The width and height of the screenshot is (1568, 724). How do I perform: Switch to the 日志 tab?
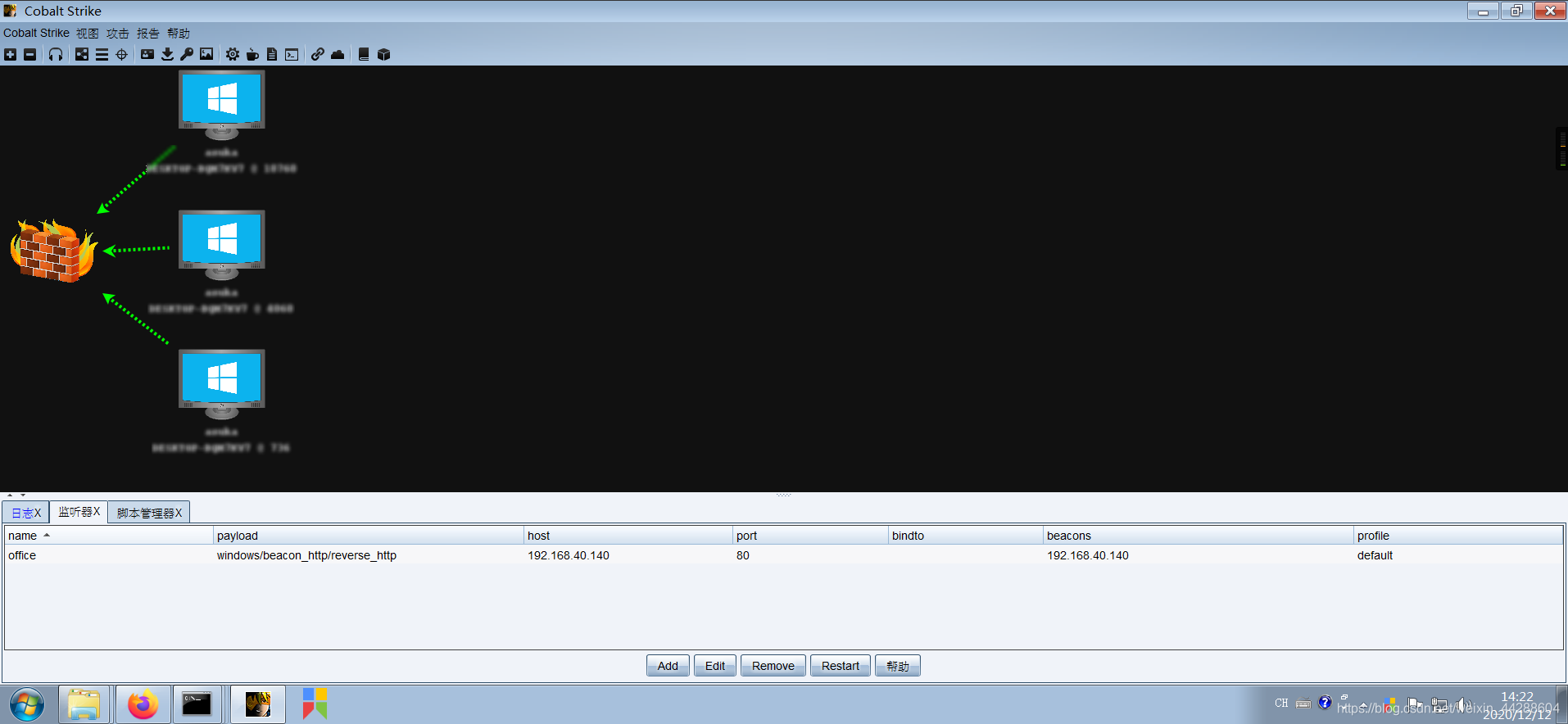tap(26, 513)
